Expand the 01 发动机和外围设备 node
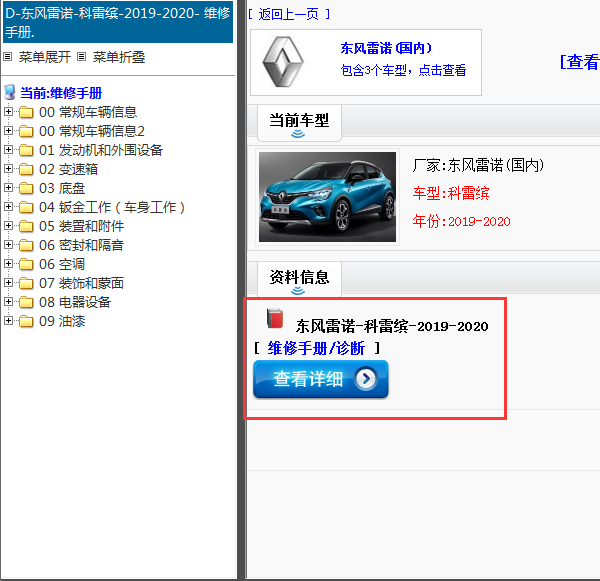Image resolution: width=600 pixels, height=581 pixels. (8, 150)
